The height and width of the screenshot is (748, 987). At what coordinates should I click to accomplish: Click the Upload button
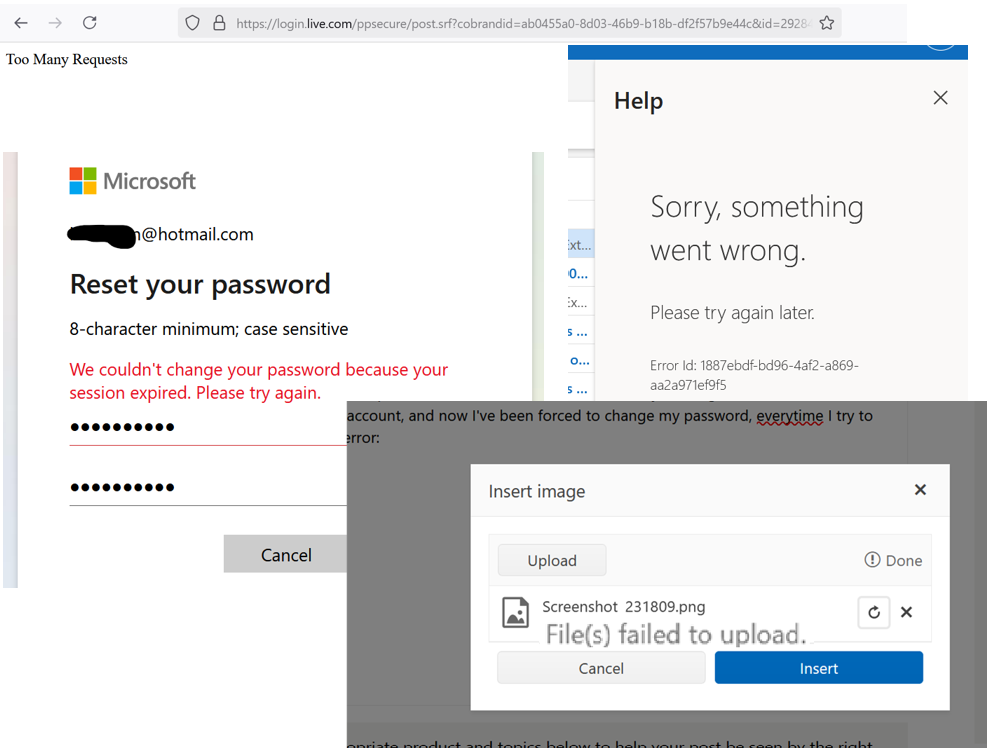[551, 560]
